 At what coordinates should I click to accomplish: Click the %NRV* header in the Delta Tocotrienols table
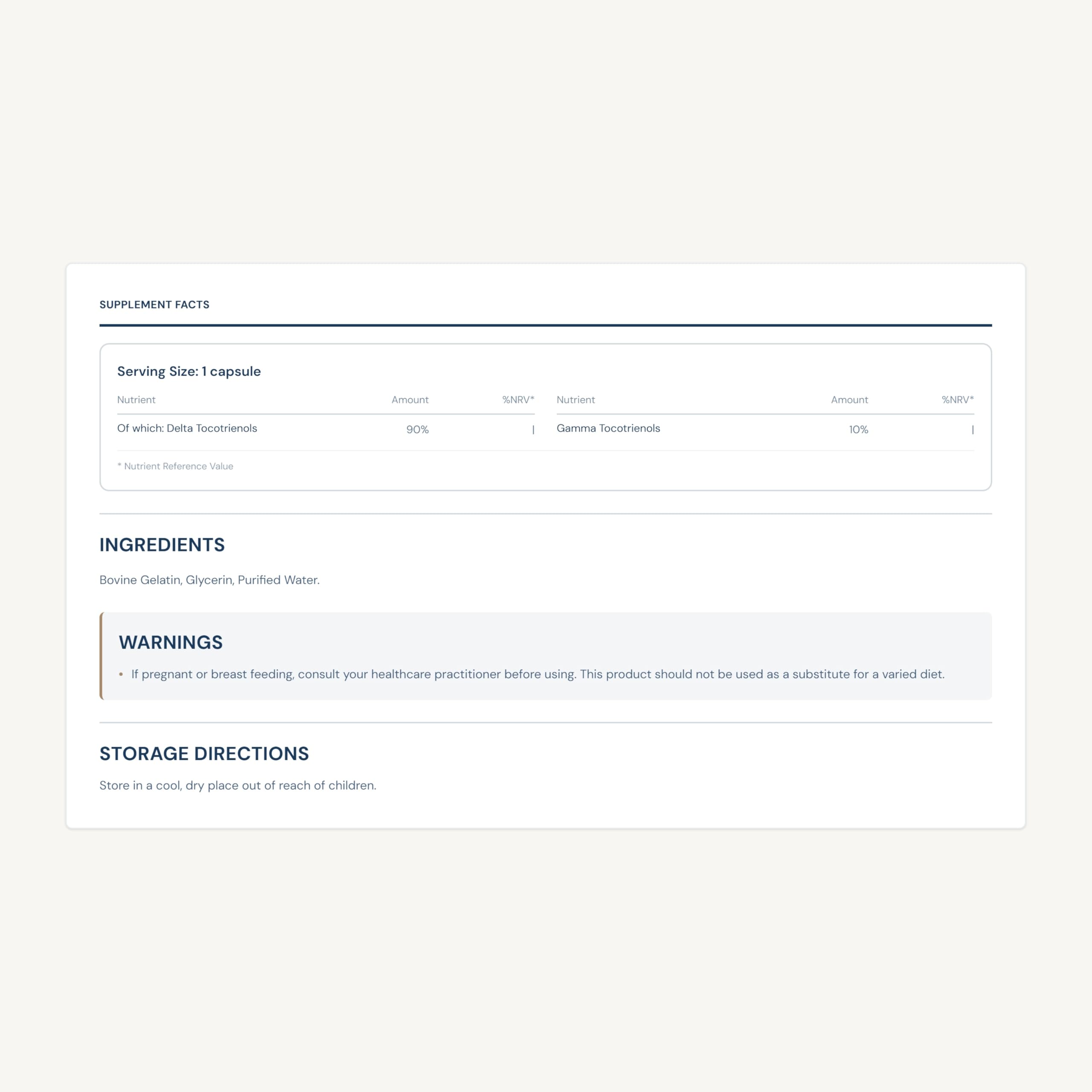(x=518, y=400)
